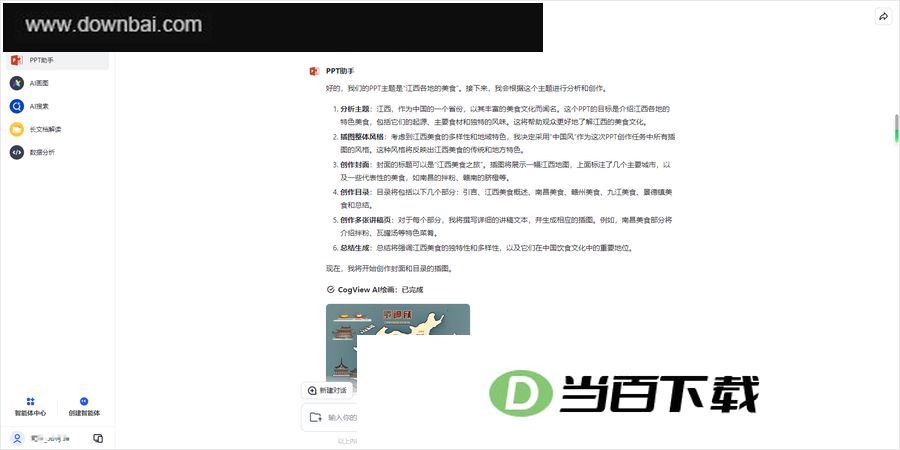Click the 'PPT助手' name in the chat
Image resolution: width=900 pixels, height=450 pixels.
(x=340, y=71)
